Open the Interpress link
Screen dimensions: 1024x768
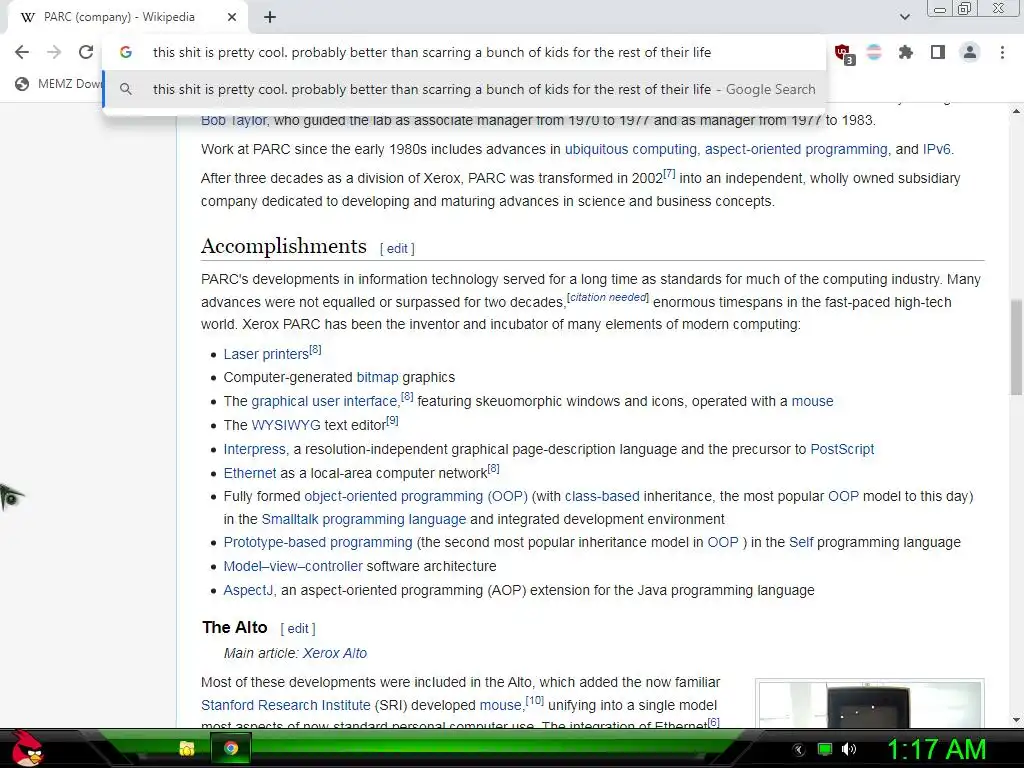click(255, 449)
